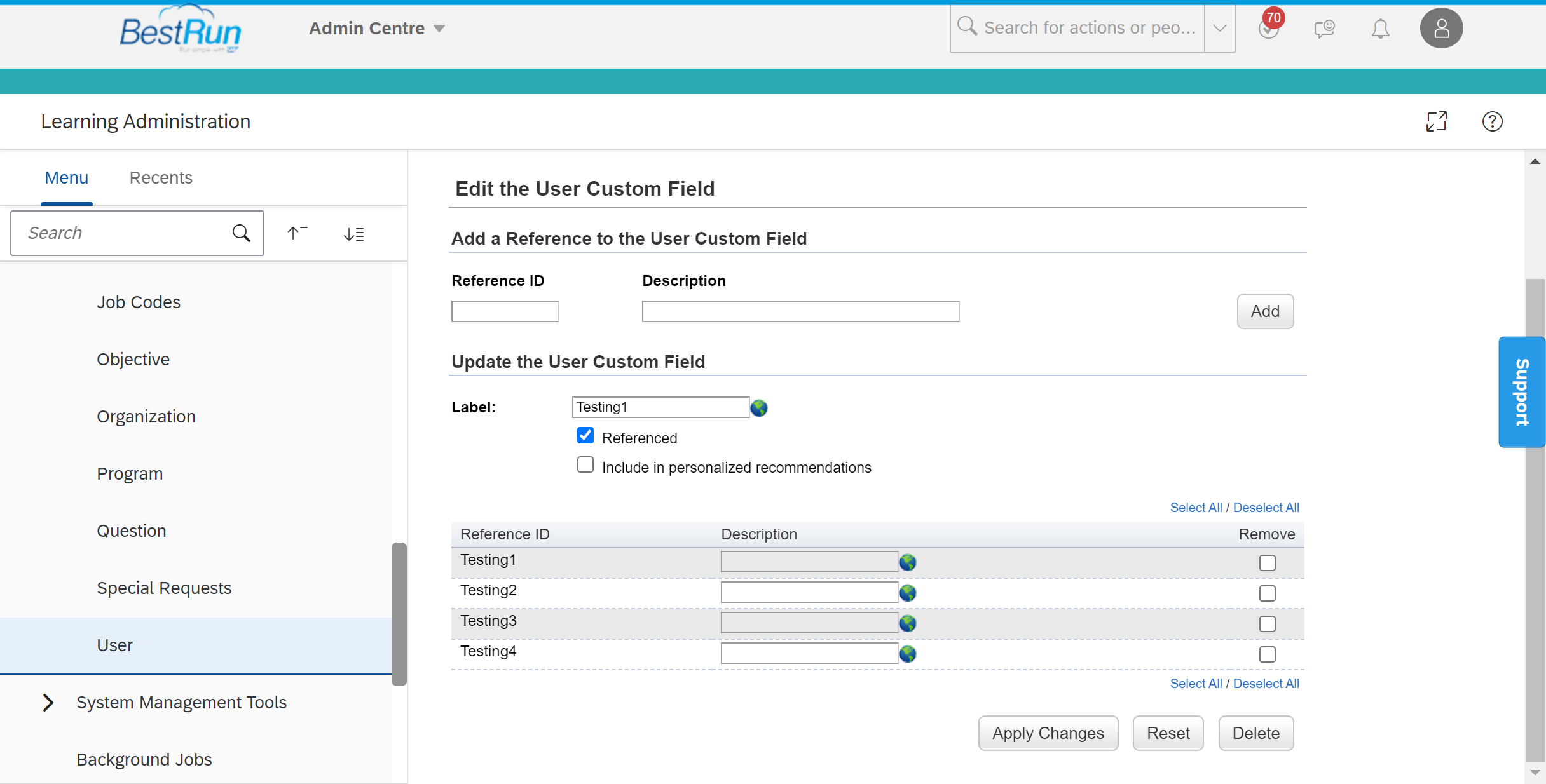Click Description field for Testing2
The width and height of the screenshot is (1546, 784).
[809, 592]
